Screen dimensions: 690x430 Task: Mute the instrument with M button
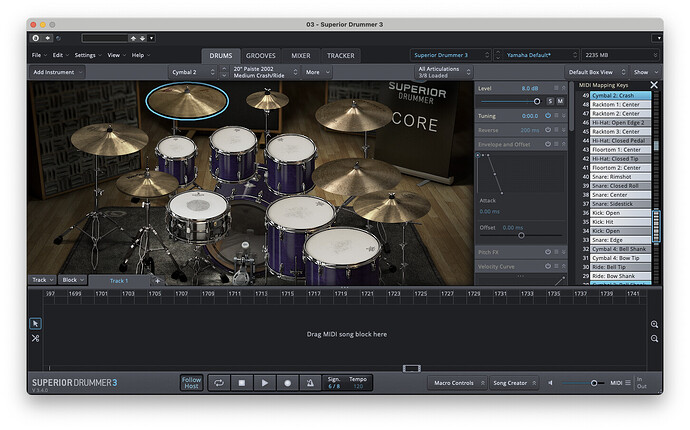[x=560, y=101]
